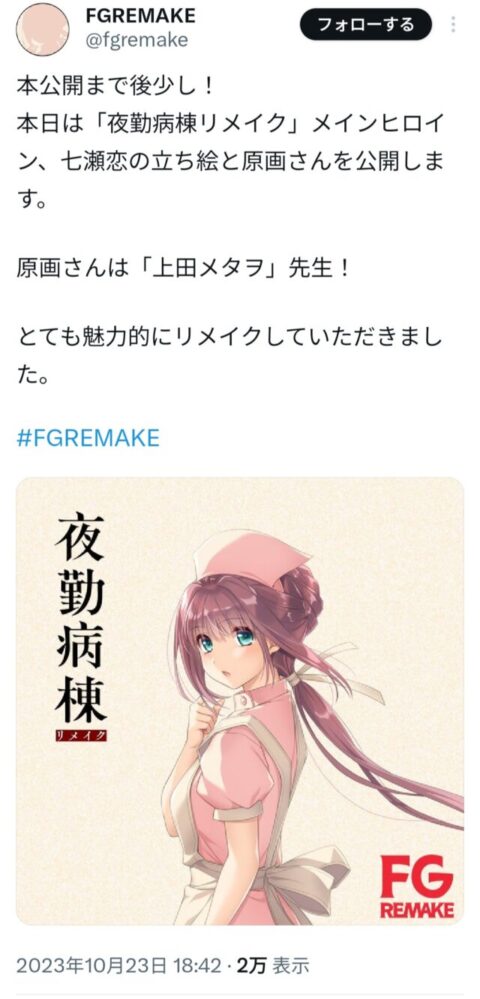Open the 2万 表示 view count
This screenshot has width=480, height=999.
pyautogui.click(x=273, y=965)
